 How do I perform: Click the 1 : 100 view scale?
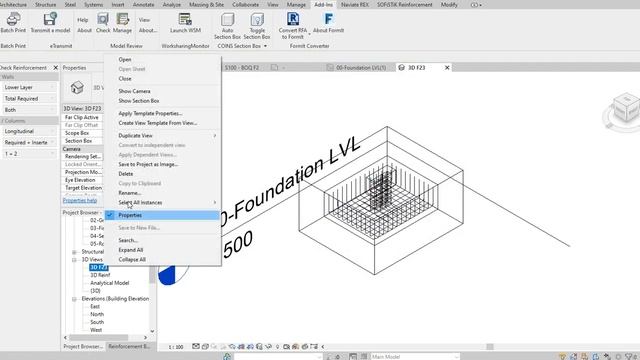point(176,347)
